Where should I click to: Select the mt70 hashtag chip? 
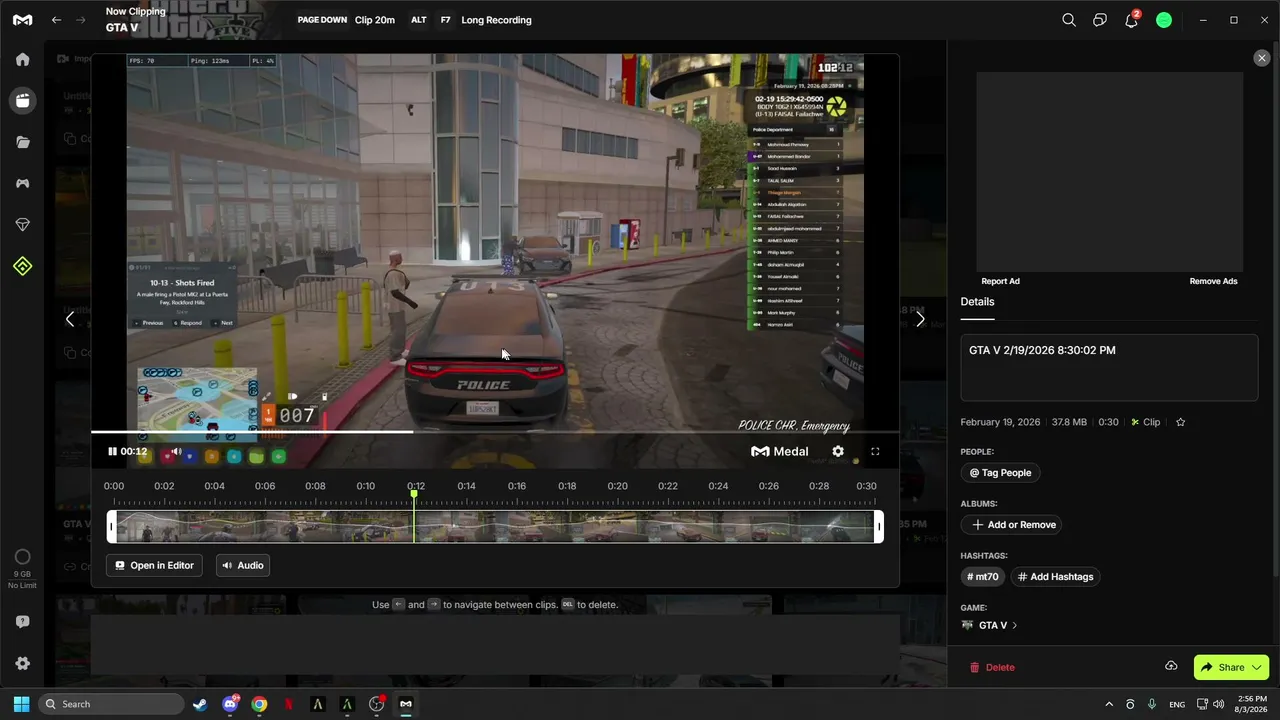(x=982, y=577)
